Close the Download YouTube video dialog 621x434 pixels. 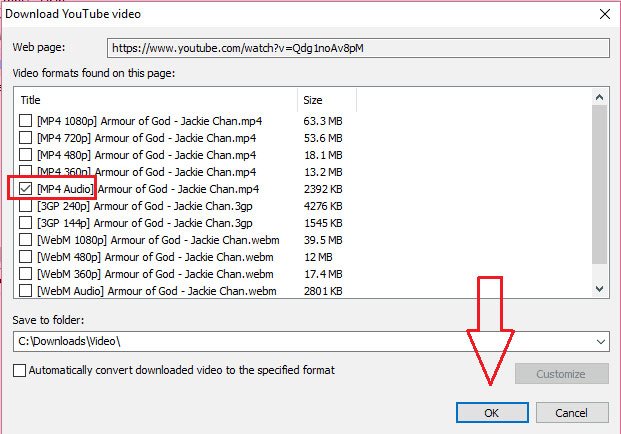(605, 14)
